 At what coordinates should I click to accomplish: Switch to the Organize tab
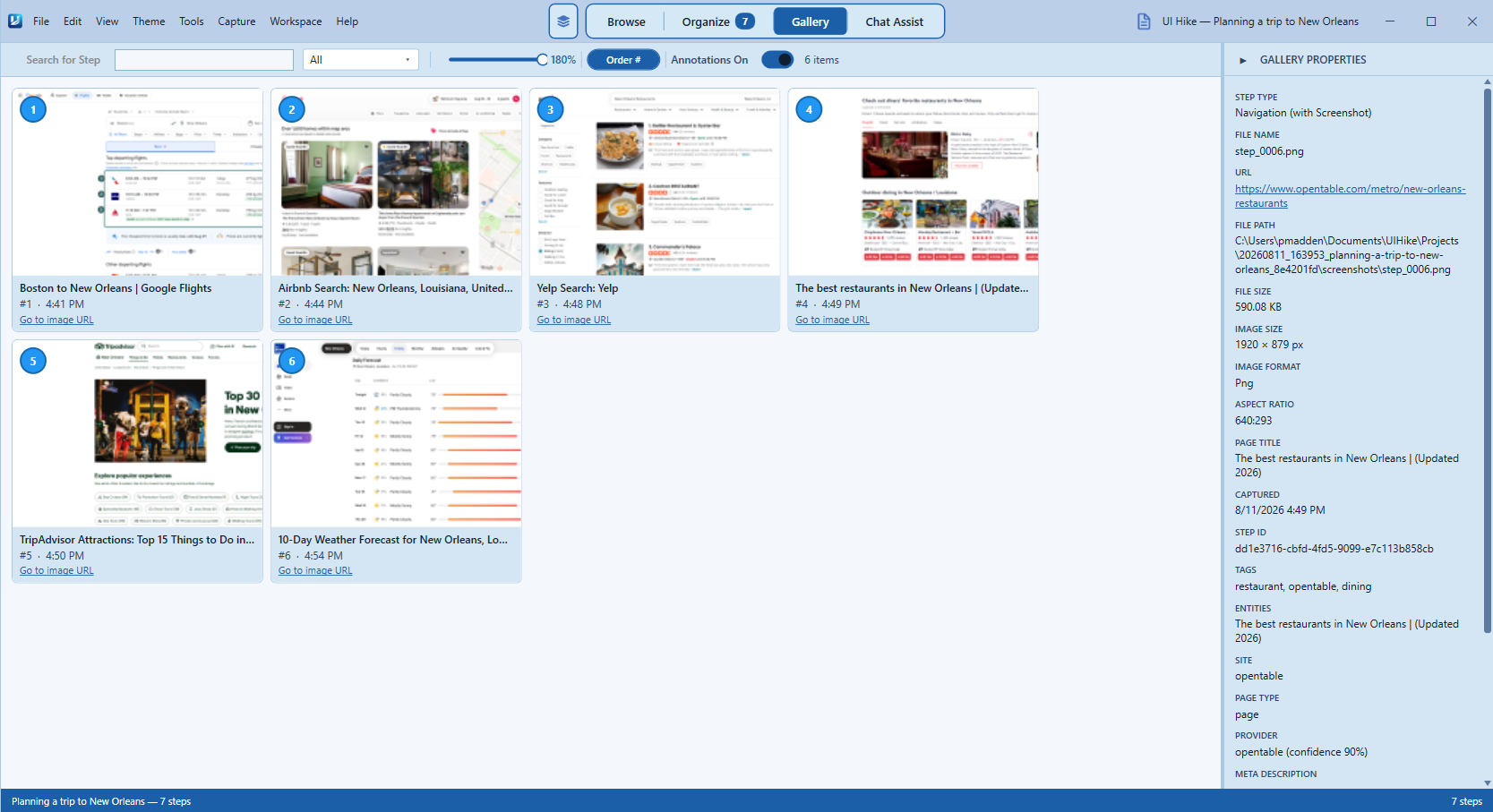(x=718, y=21)
